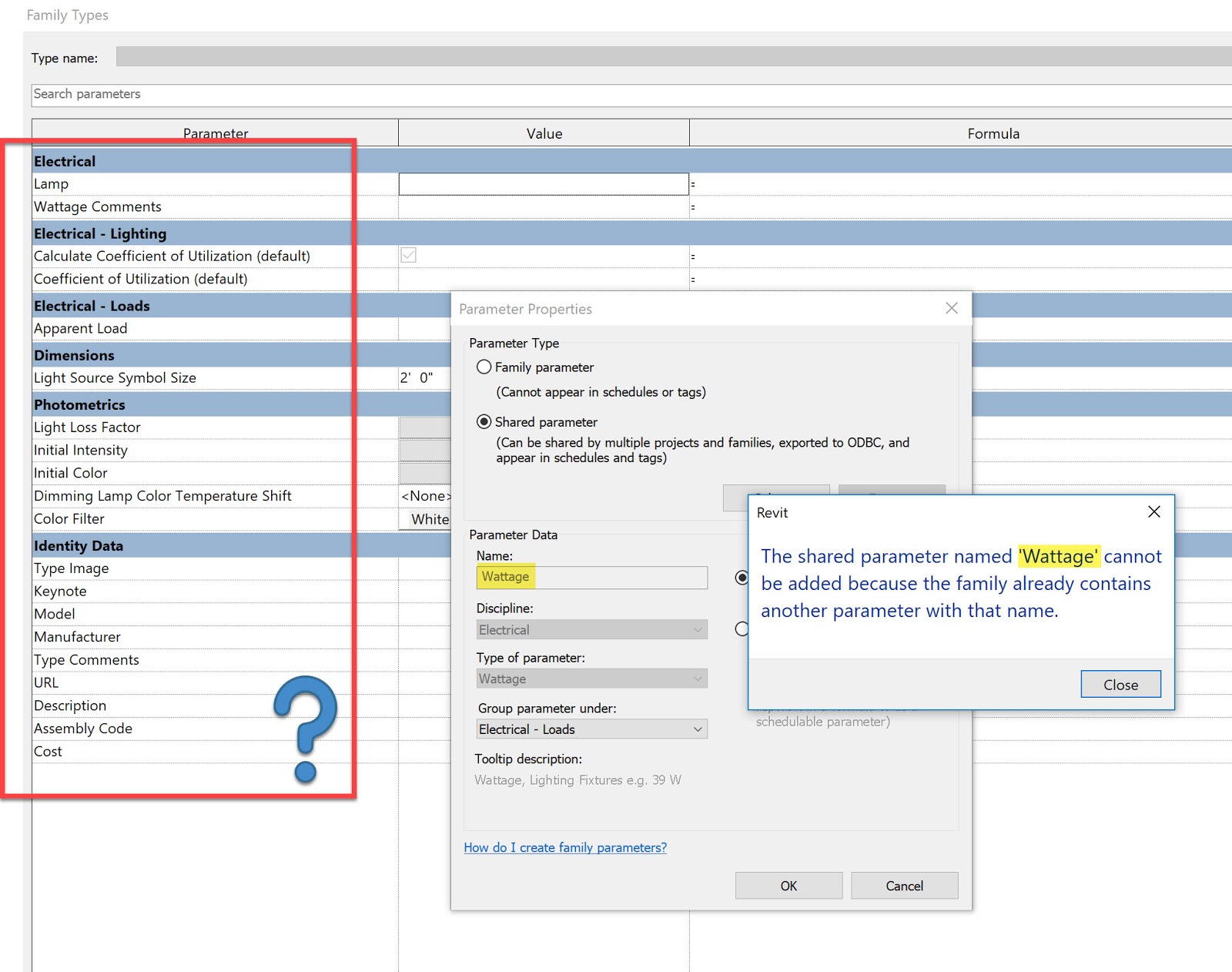Screen dimensions: 1232x972
Task: Click the Cancel button
Action: point(904,885)
